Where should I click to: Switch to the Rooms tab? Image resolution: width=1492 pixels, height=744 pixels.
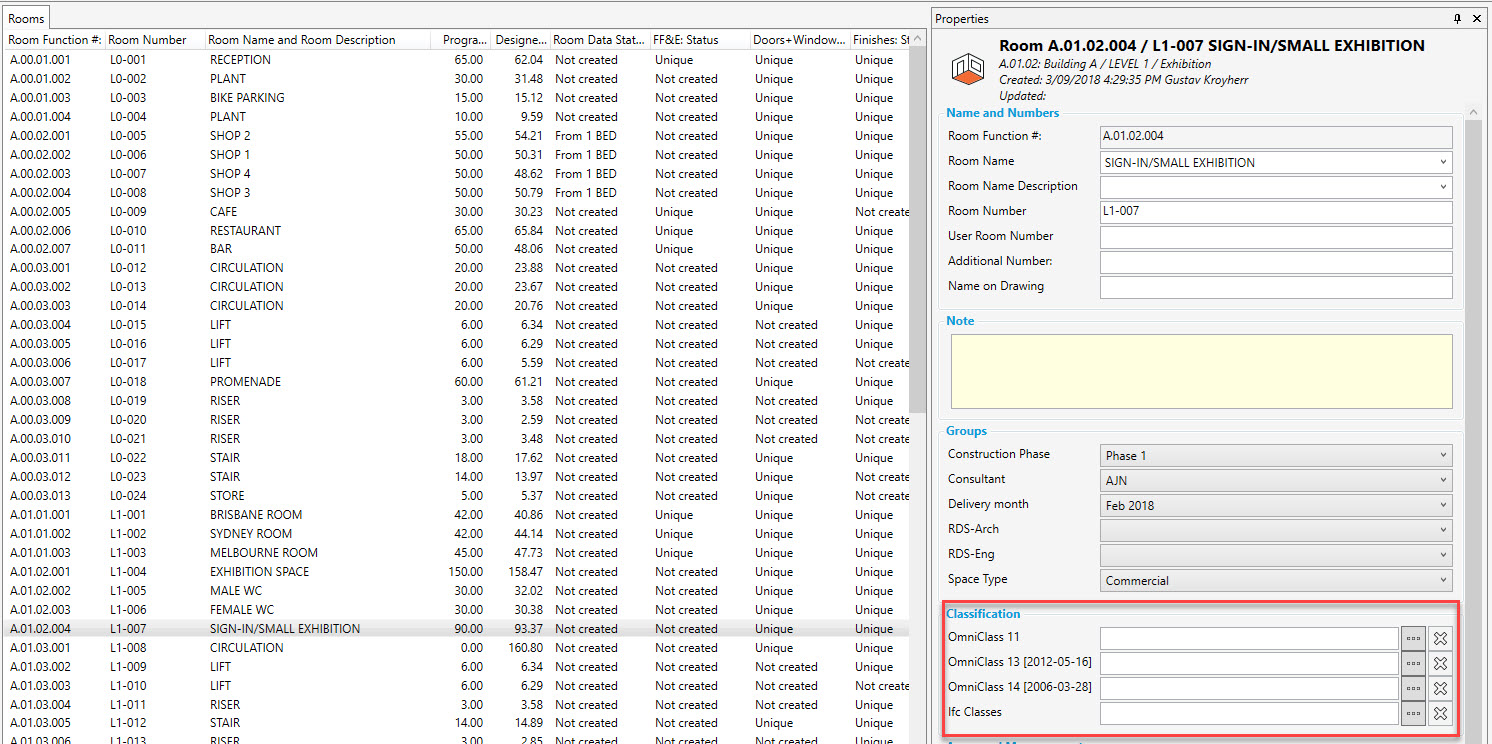tap(26, 18)
